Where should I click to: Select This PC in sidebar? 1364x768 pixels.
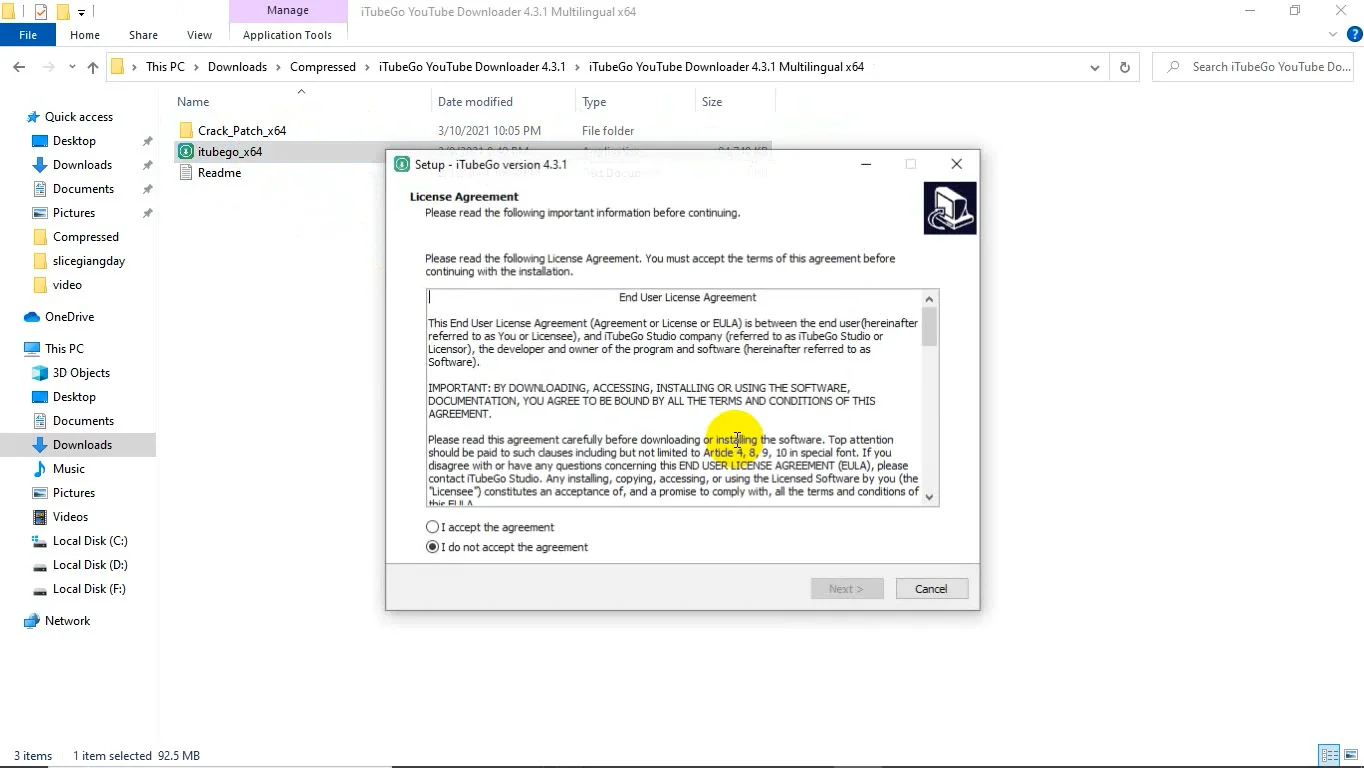[x=64, y=349]
